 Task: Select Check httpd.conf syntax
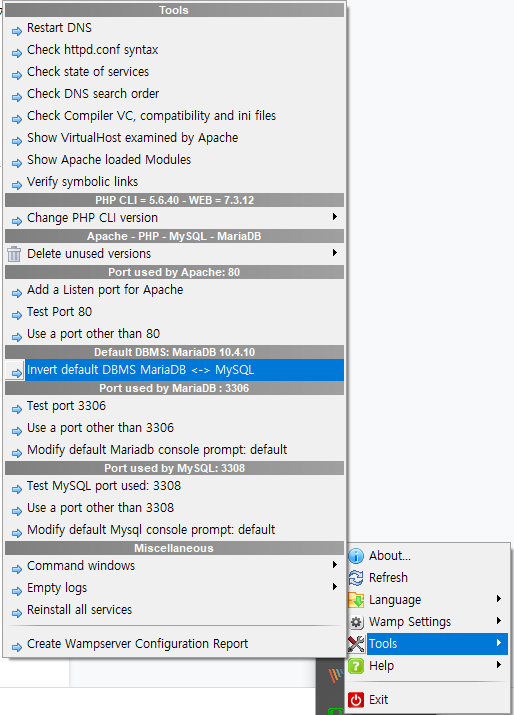(174, 50)
